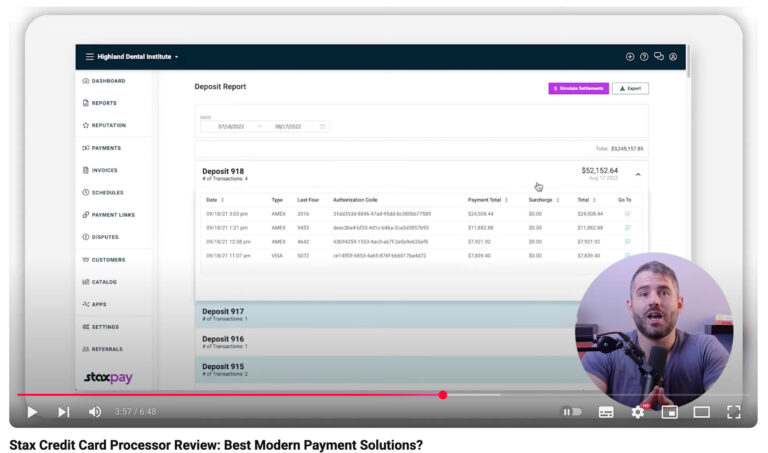Click the date cell 09/18/21 1:21 pm
The image size is (768, 453).
(x=227, y=228)
